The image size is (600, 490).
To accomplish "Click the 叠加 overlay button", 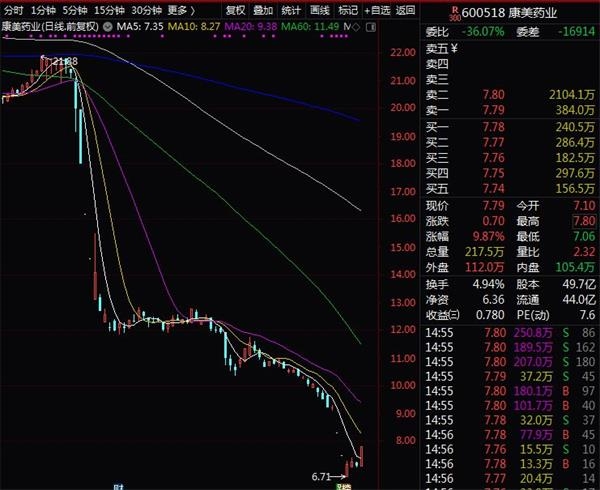I will (263, 10).
